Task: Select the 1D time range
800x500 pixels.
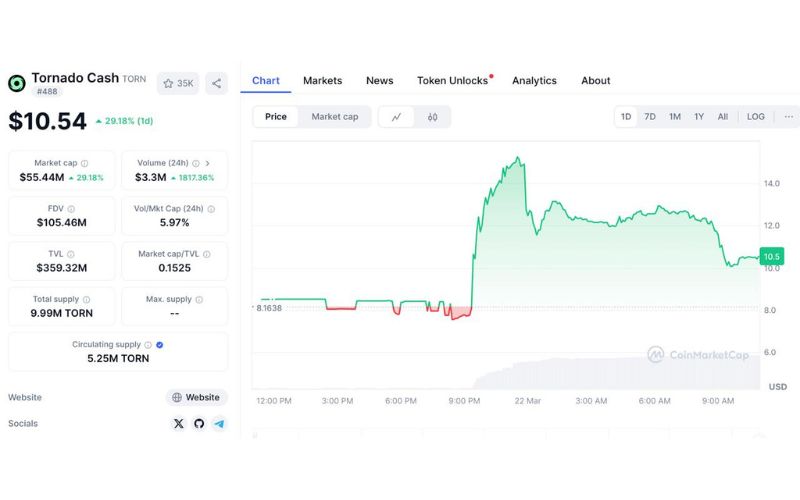Action: (x=626, y=117)
